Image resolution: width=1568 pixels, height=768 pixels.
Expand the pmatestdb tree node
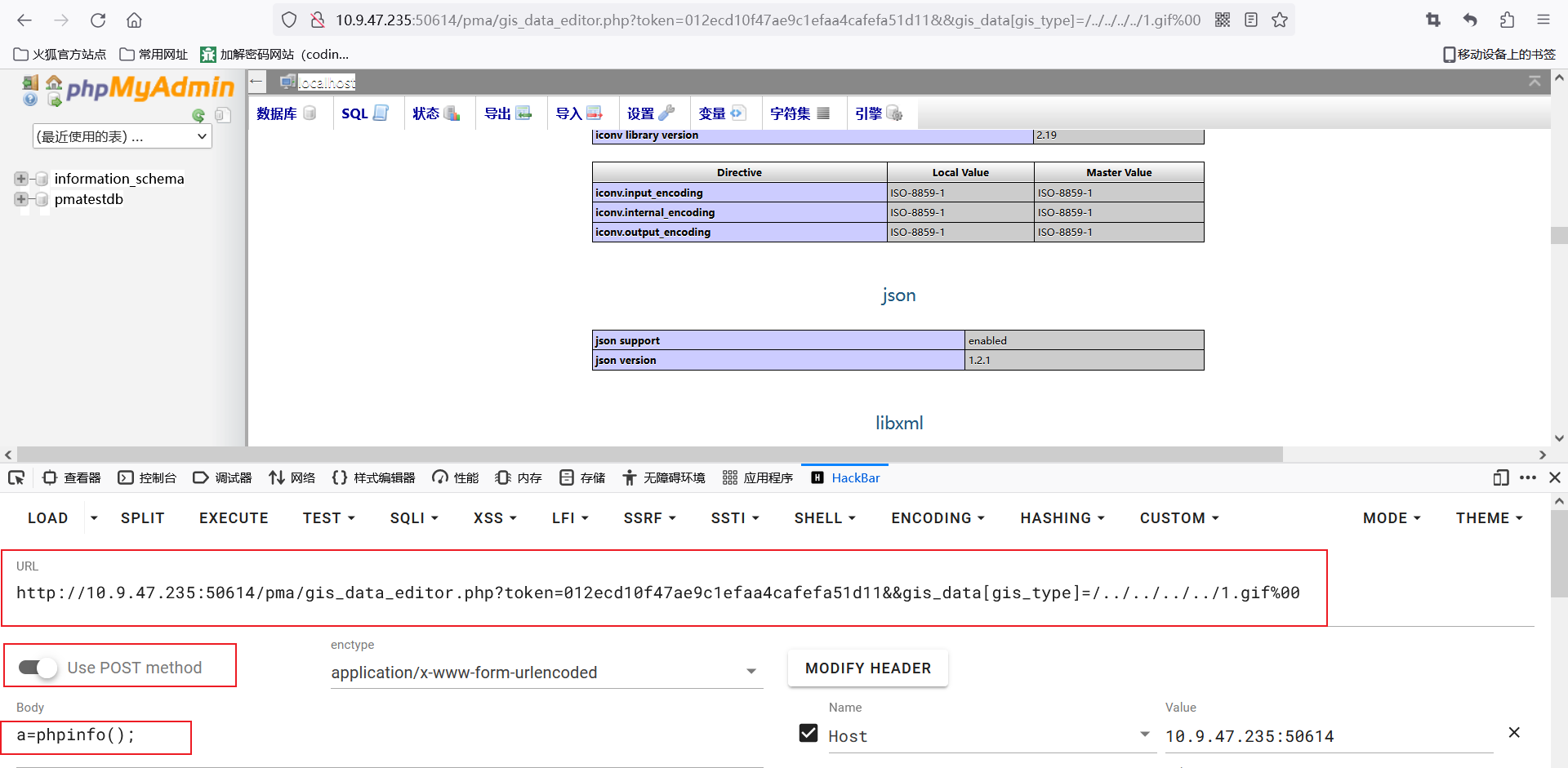[x=20, y=199]
